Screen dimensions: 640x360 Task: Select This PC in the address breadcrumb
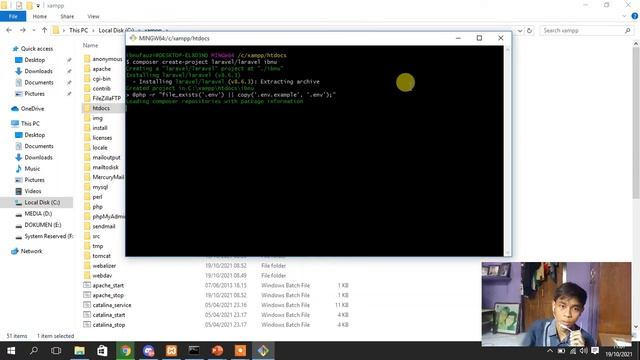(78, 30)
